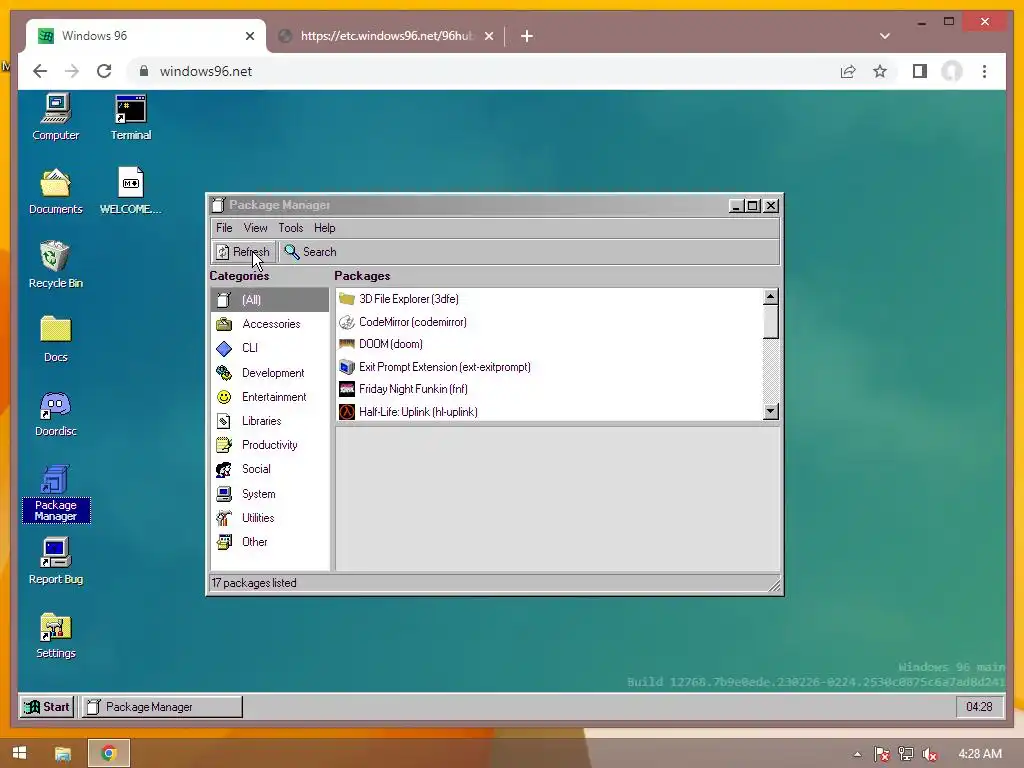Click the packages list scrollbar thumb
This screenshot has height=768, width=1024.
771,322
